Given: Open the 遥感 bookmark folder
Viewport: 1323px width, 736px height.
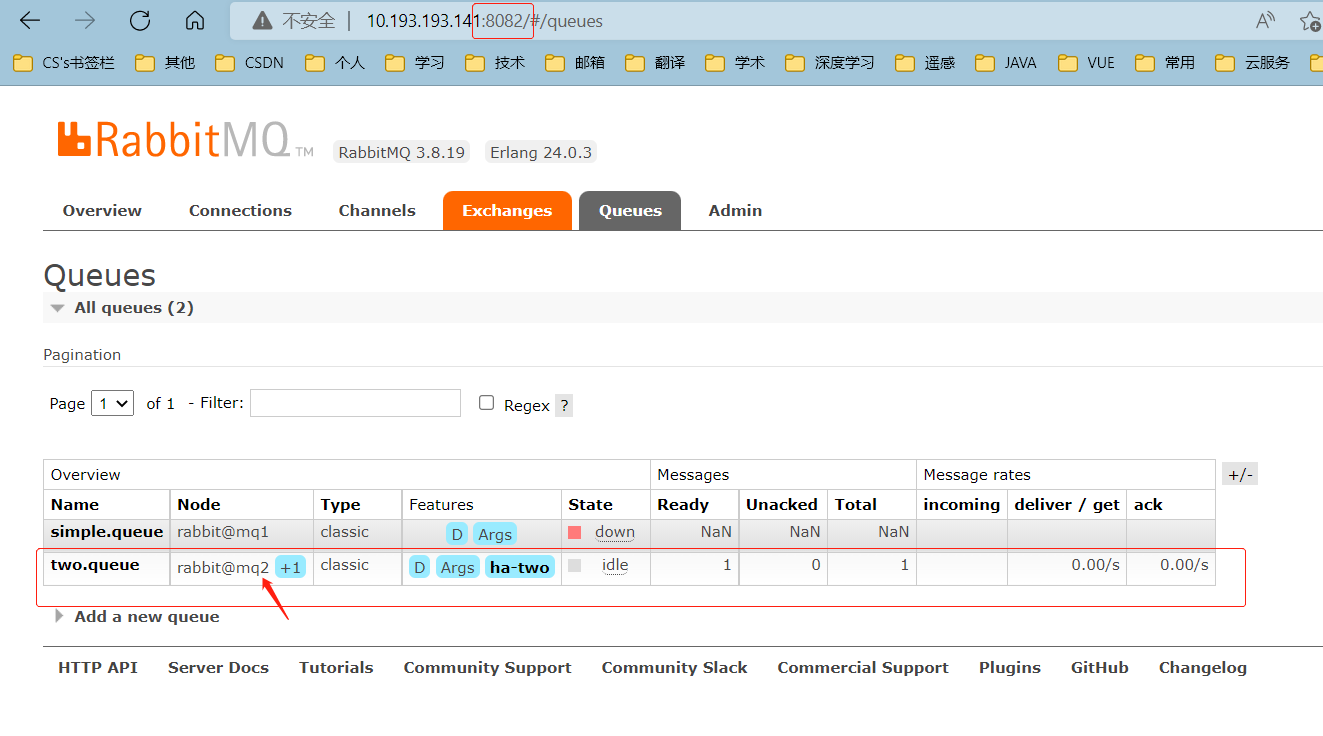Looking at the screenshot, I should point(925,62).
